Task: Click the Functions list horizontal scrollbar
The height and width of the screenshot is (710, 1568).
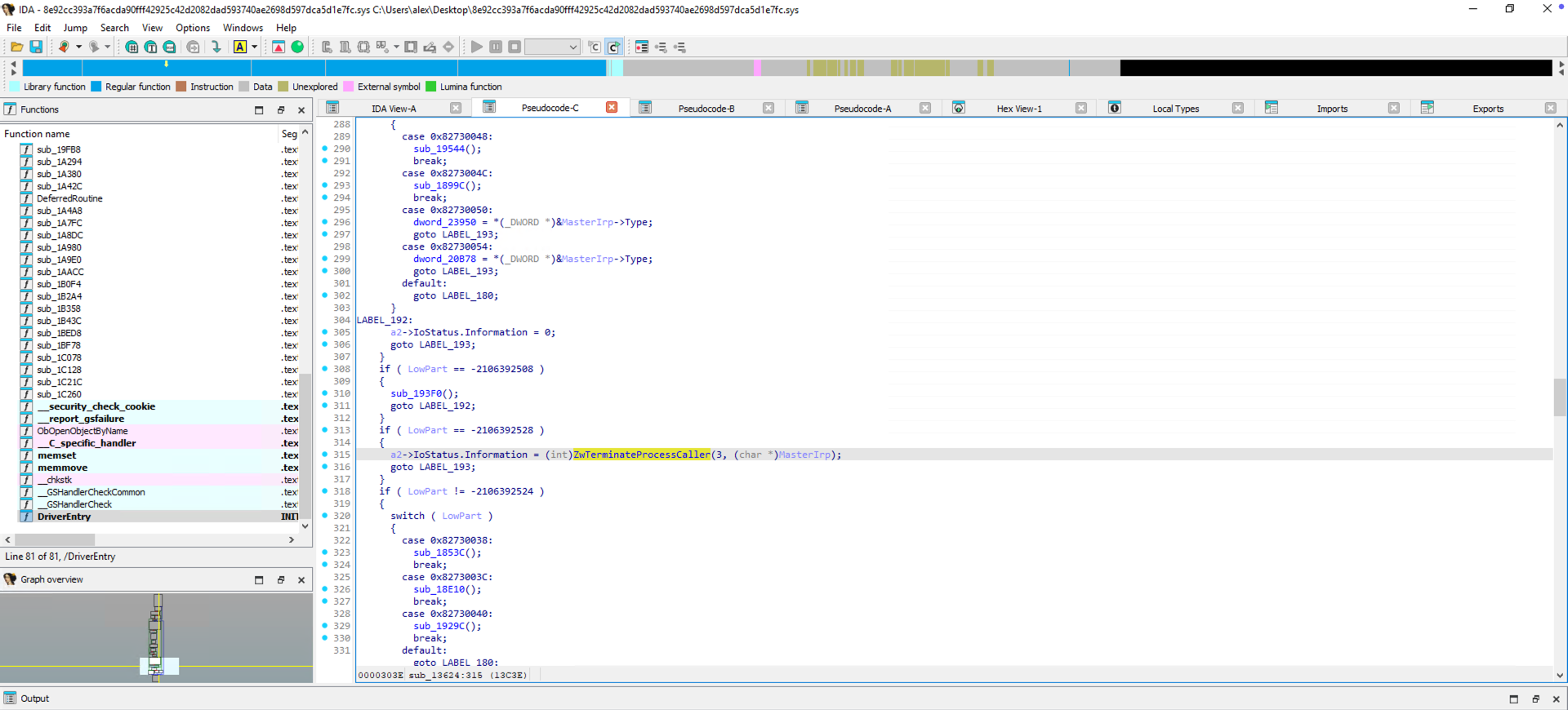Action: pos(55,540)
